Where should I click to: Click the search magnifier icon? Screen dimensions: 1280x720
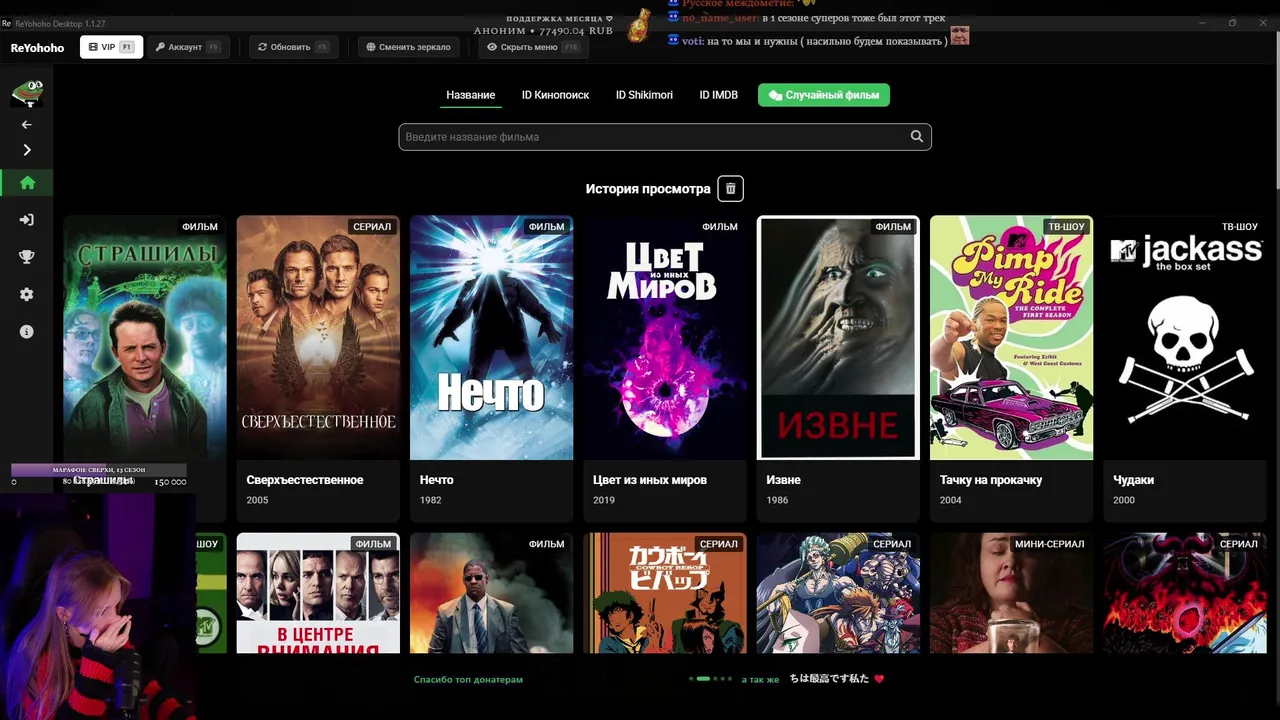tap(916, 137)
